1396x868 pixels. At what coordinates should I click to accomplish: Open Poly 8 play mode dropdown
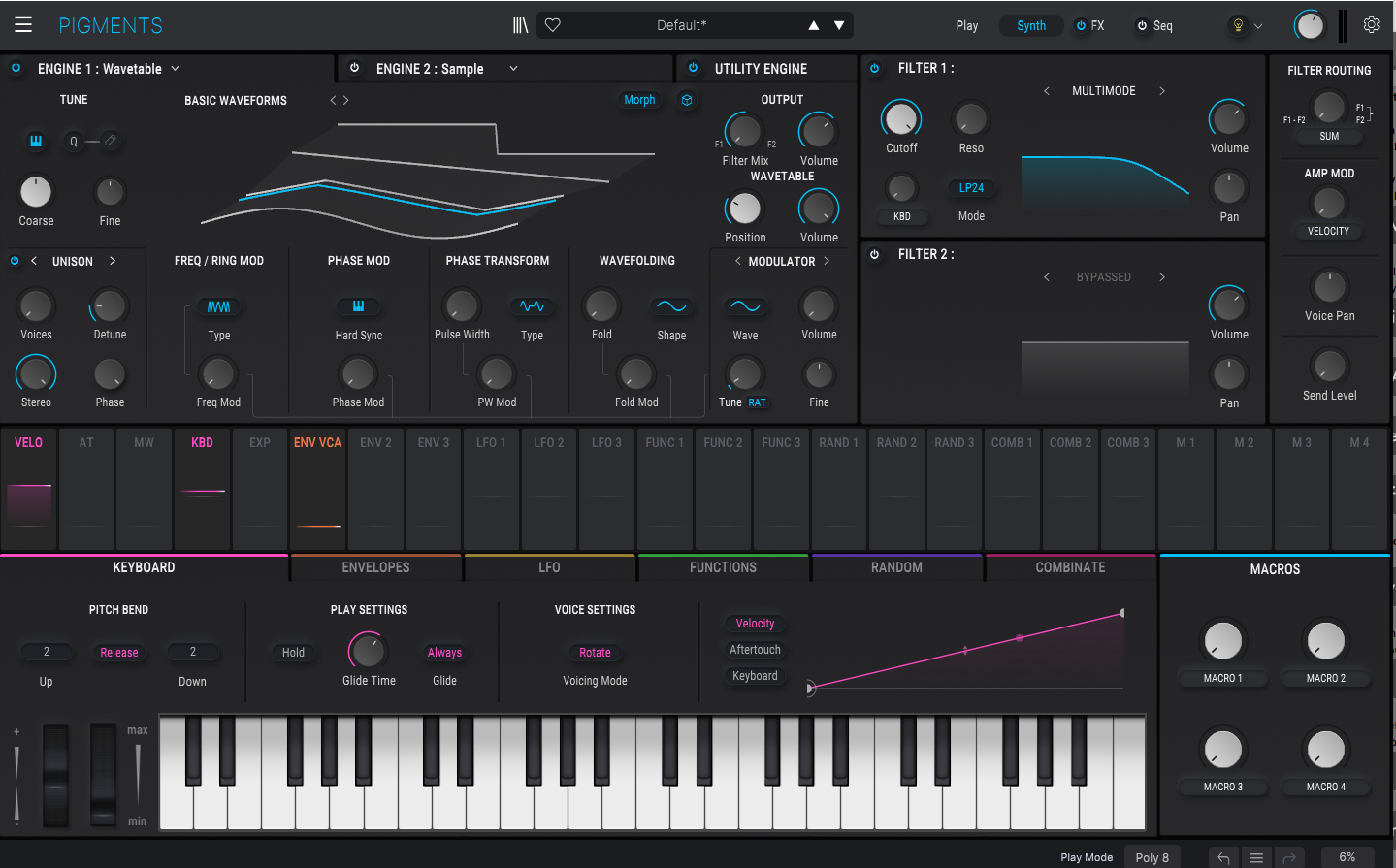(x=1153, y=857)
